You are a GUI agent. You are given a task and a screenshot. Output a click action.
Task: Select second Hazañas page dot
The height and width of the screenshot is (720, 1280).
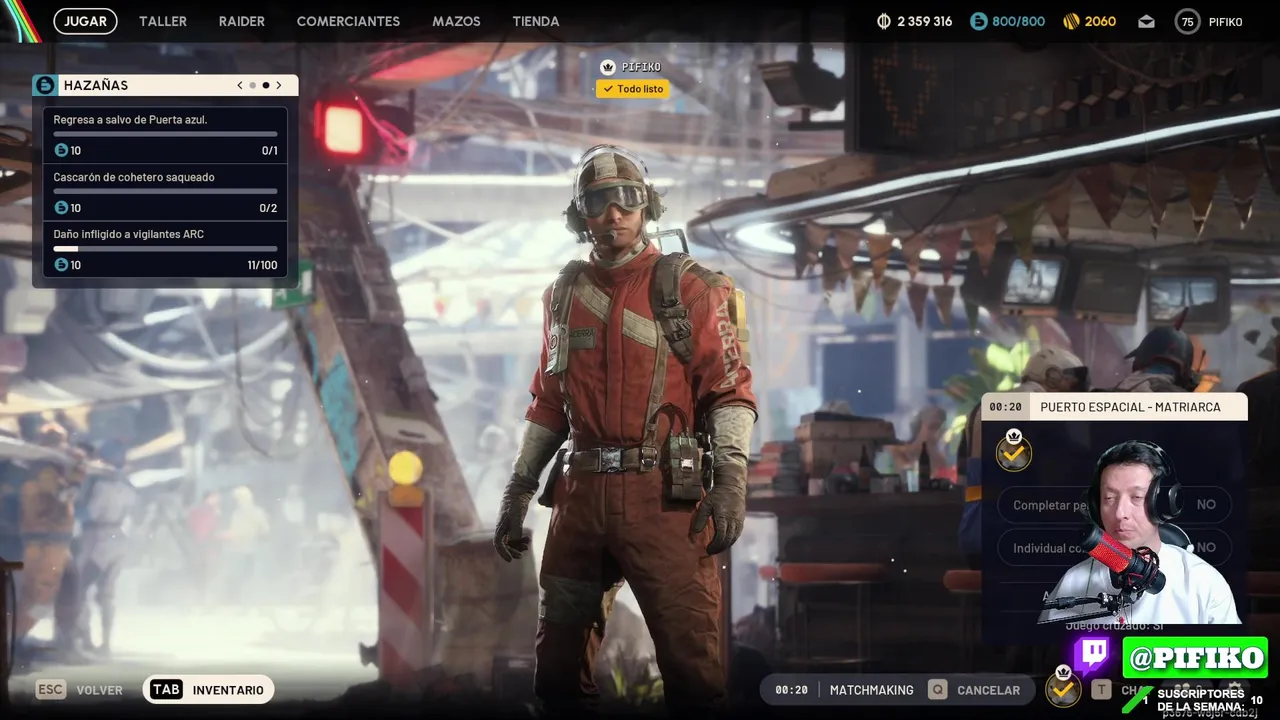click(265, 85)
